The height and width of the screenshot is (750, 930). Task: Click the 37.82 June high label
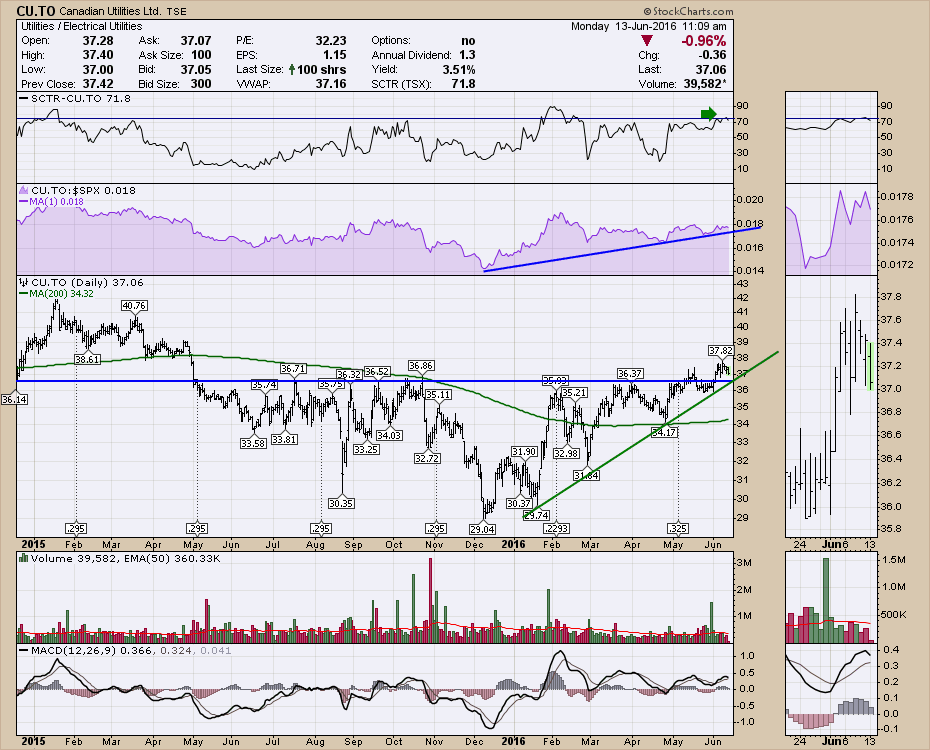[721, 350]
